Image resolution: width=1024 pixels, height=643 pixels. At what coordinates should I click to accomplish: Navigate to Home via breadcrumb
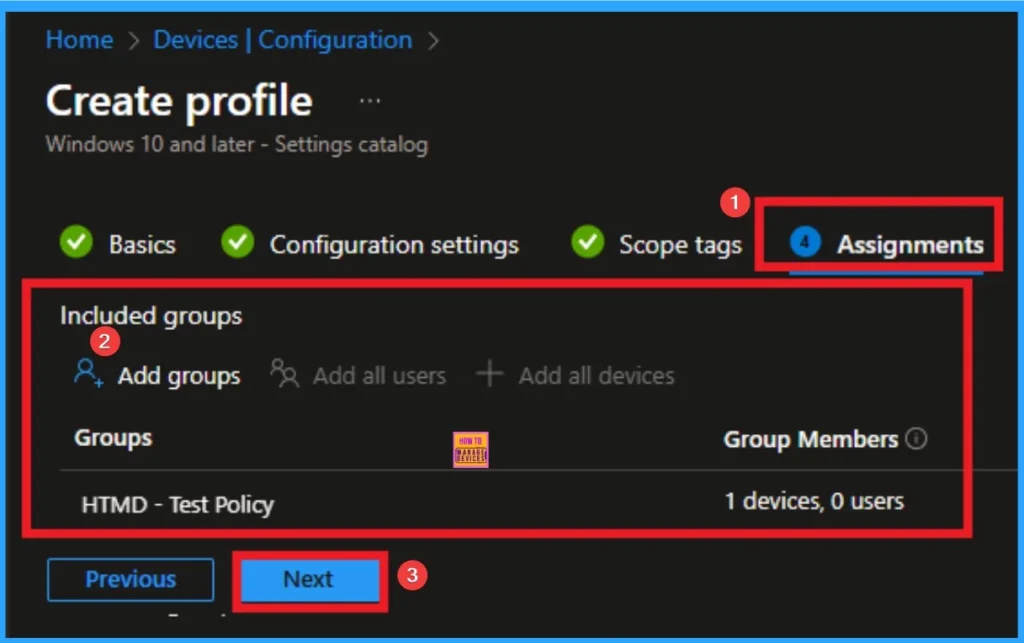[79, 40]
